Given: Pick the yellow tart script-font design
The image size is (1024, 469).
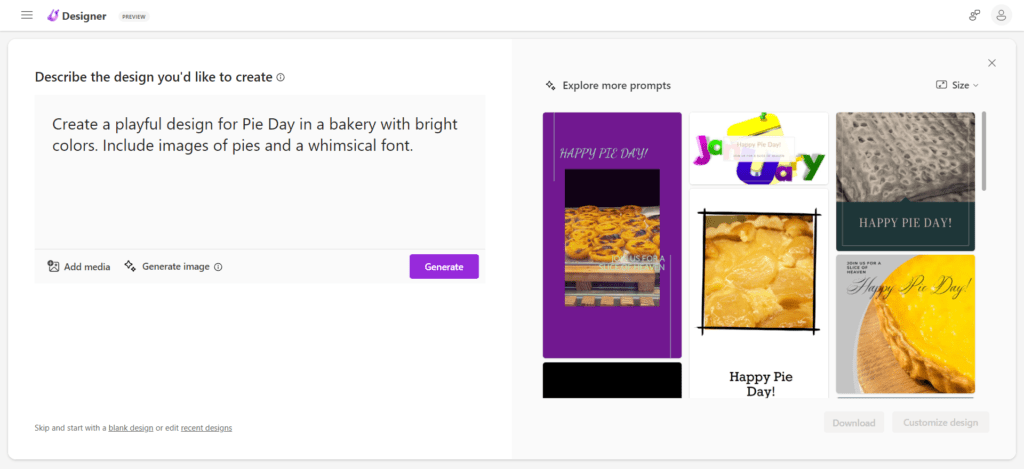Looking at the screenshot, I should click(x=905, y=324).
